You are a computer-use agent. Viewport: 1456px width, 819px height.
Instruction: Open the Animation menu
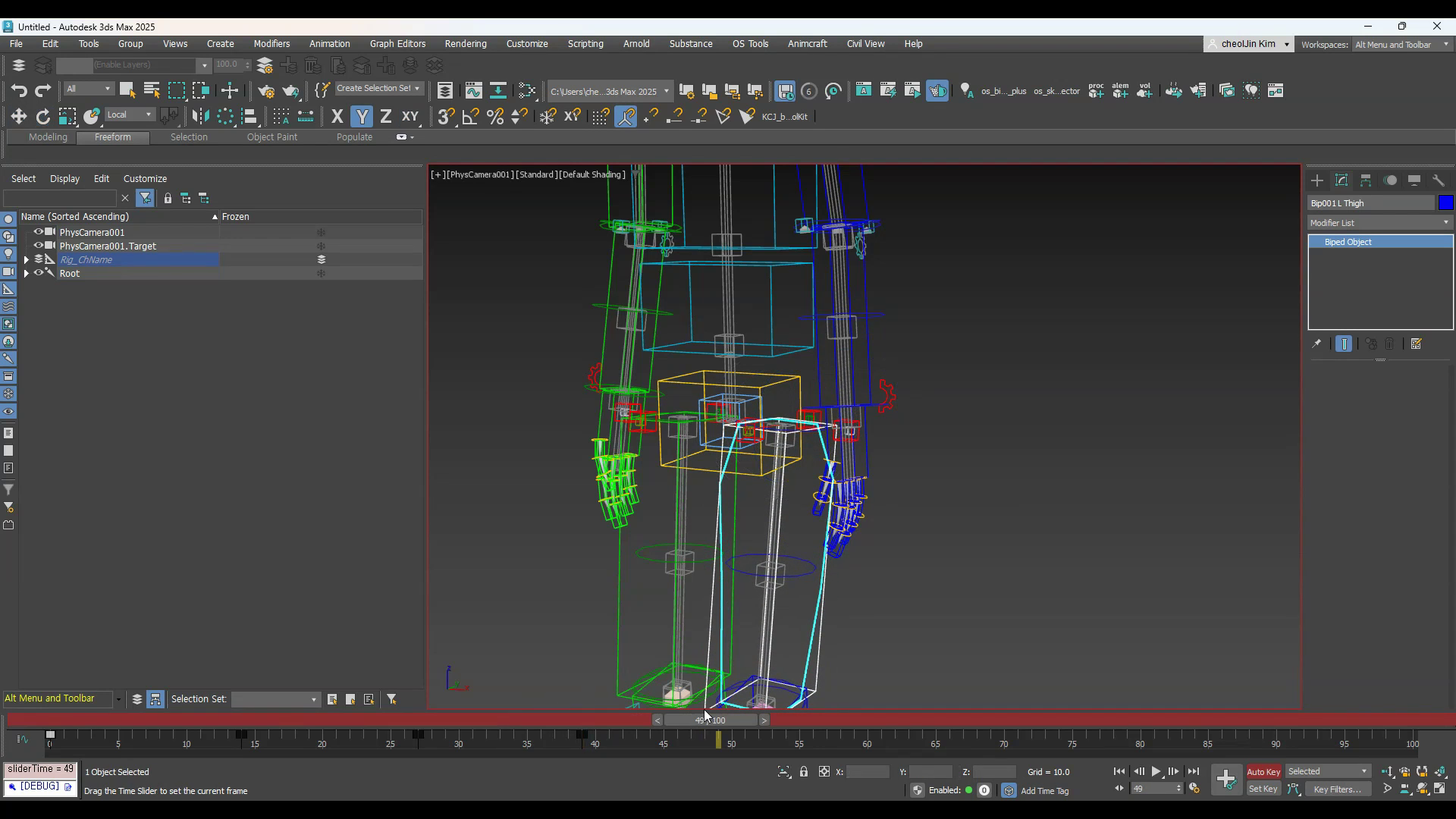(329, 44)
